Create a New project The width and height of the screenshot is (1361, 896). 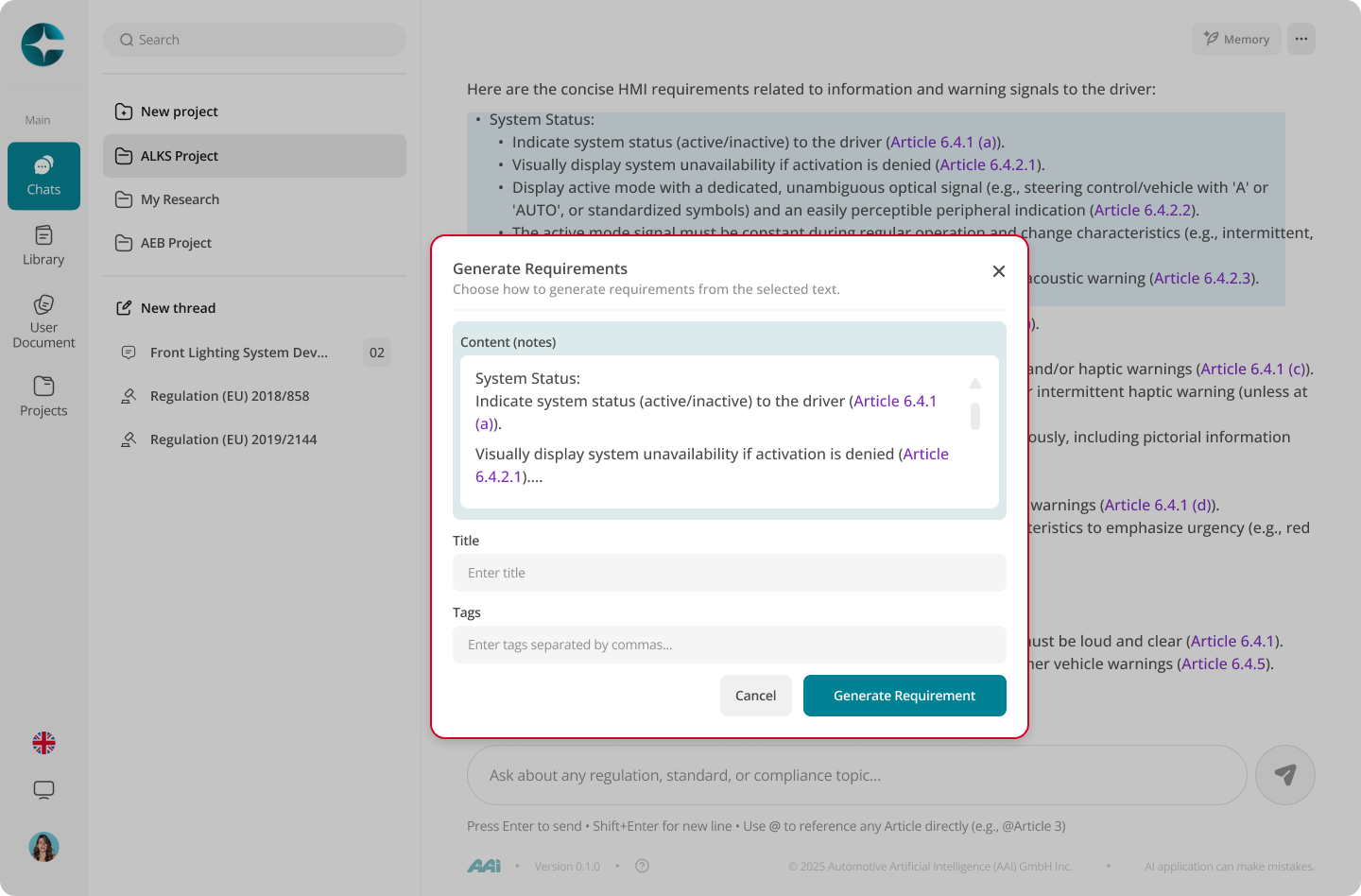pyautogui.click(x=254, y=112)
